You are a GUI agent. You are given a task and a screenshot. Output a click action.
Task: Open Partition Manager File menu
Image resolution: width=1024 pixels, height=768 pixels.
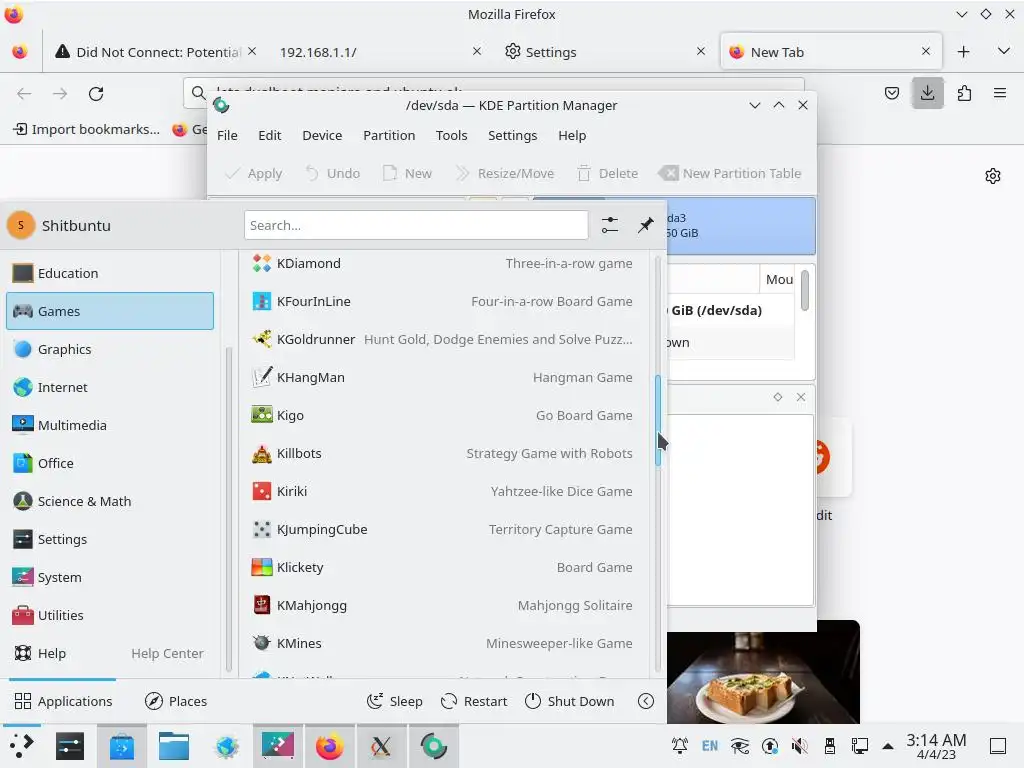tap(227, 135)
